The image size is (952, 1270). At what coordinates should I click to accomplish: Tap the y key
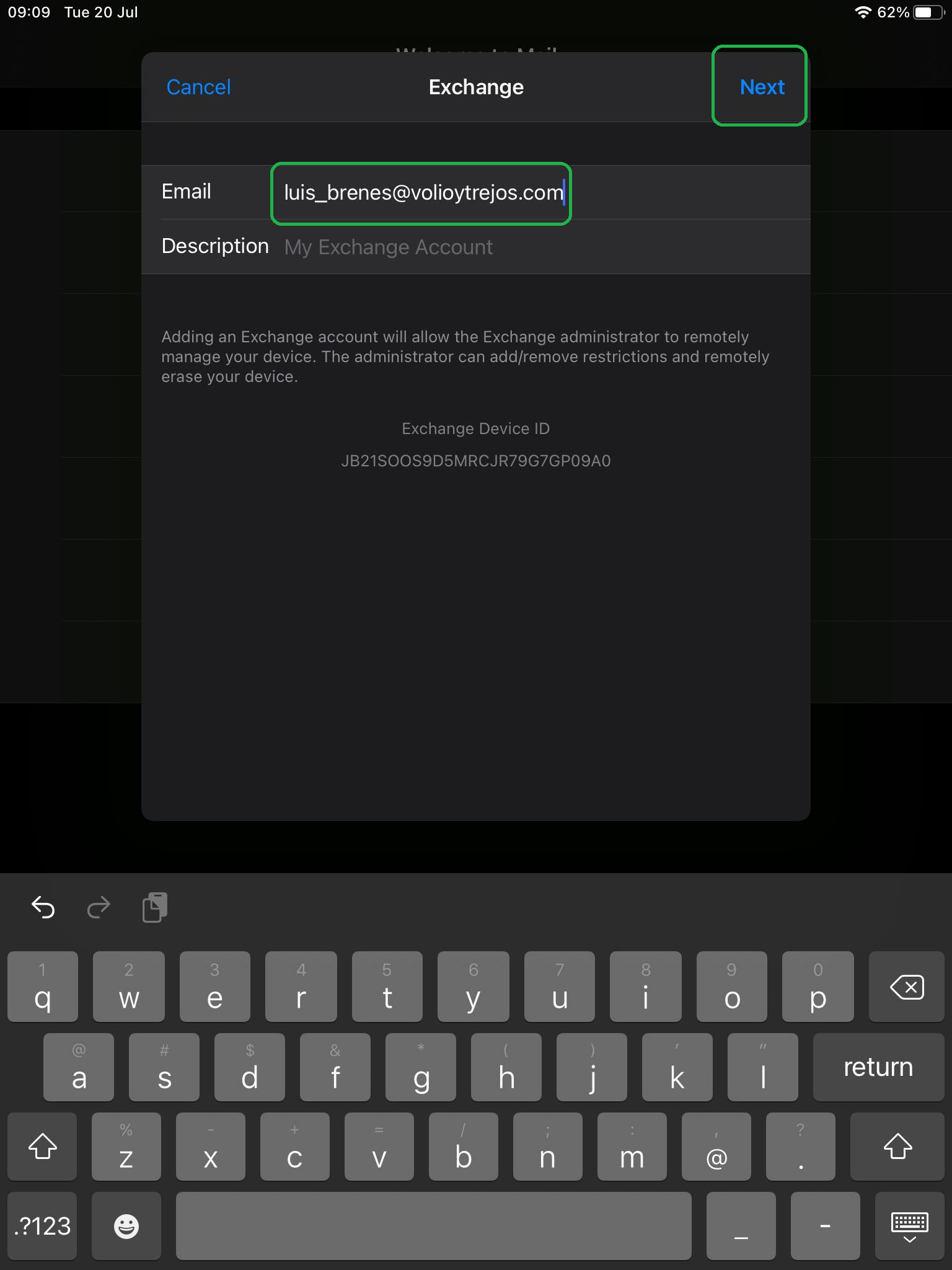pyautogui.click(x=474, y=987)
